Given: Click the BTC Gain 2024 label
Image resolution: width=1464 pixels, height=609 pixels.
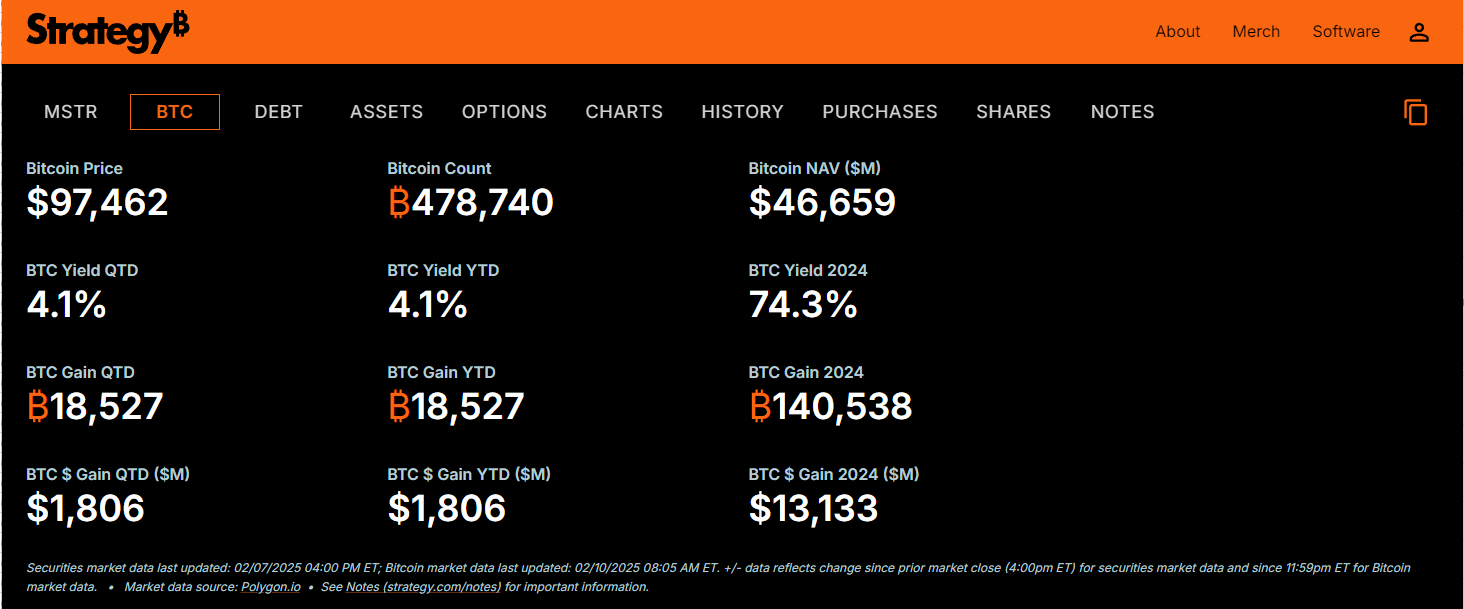Looking at the screenshot, I should point(806,372).
